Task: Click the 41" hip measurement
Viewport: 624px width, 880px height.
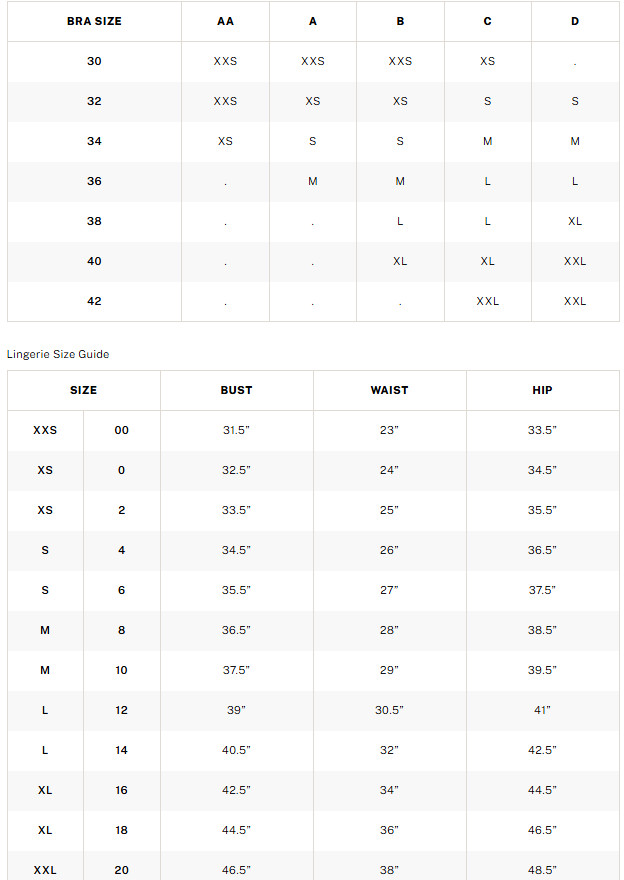Action: coord(542,711)
